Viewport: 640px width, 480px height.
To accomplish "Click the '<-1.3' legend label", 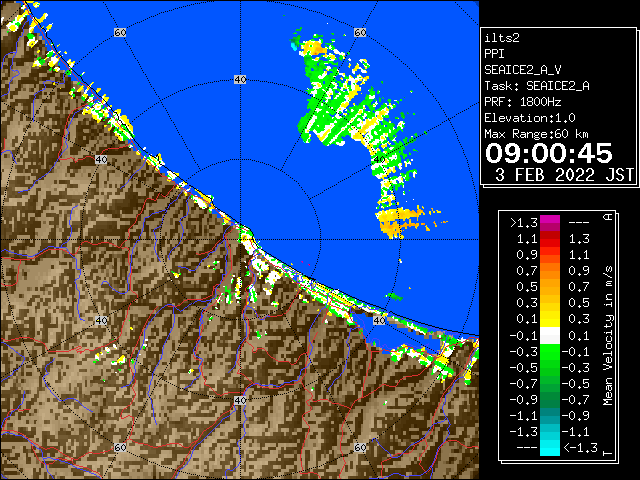I will pos(580,448).
